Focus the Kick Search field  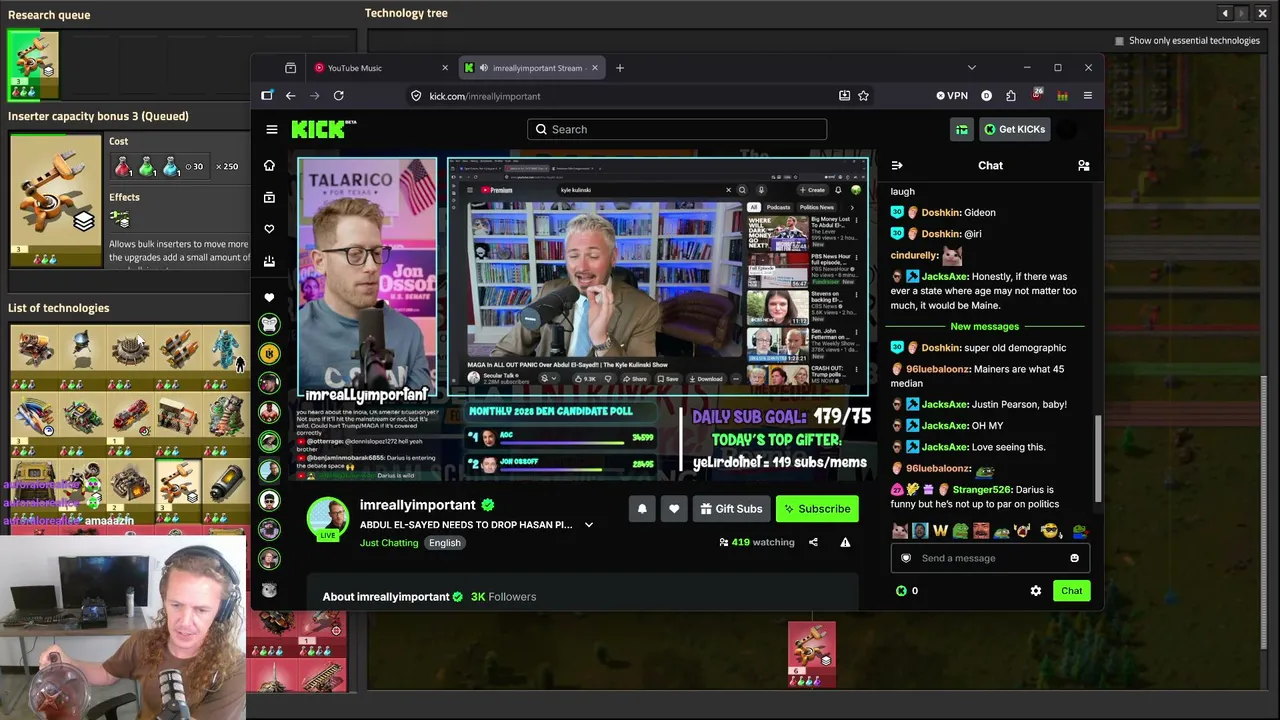coord(677,129)
